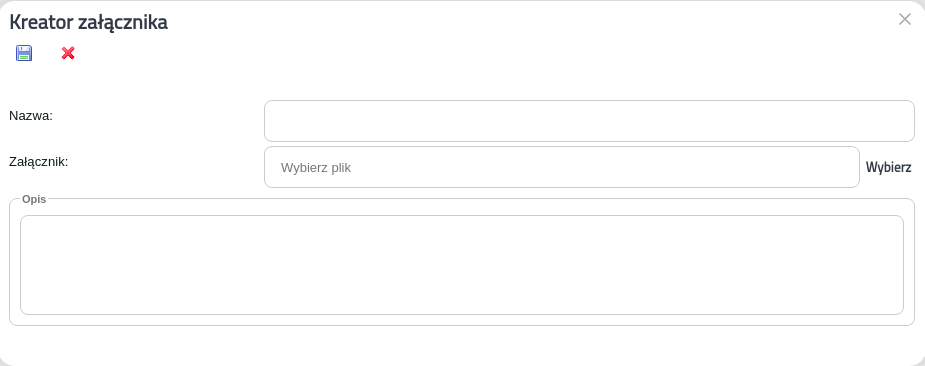Activate the field beside the Załącznik label
The height and width of the screenshot is (366, 925).
point(562,167)
